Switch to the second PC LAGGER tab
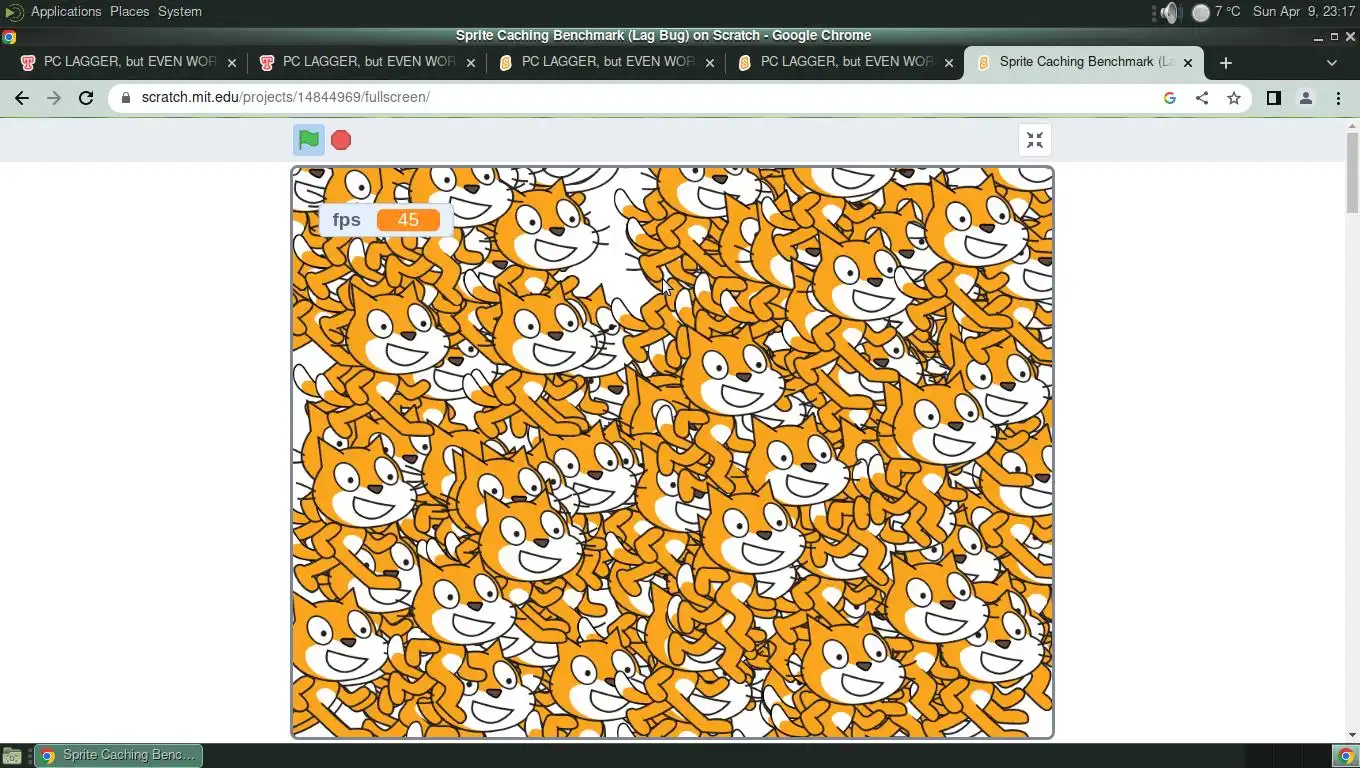The width and height of the screenshot is (1360, 768). click(368, 62)
